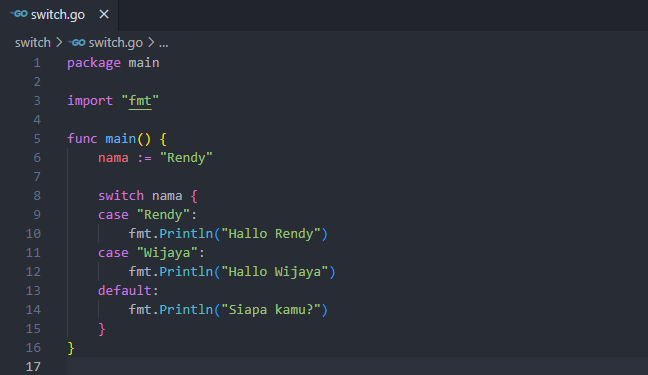Image resolution: width=648 pixels, height=375 pixels.
Task: Click the "import" keyword on line 3
Action: (90, 101)
